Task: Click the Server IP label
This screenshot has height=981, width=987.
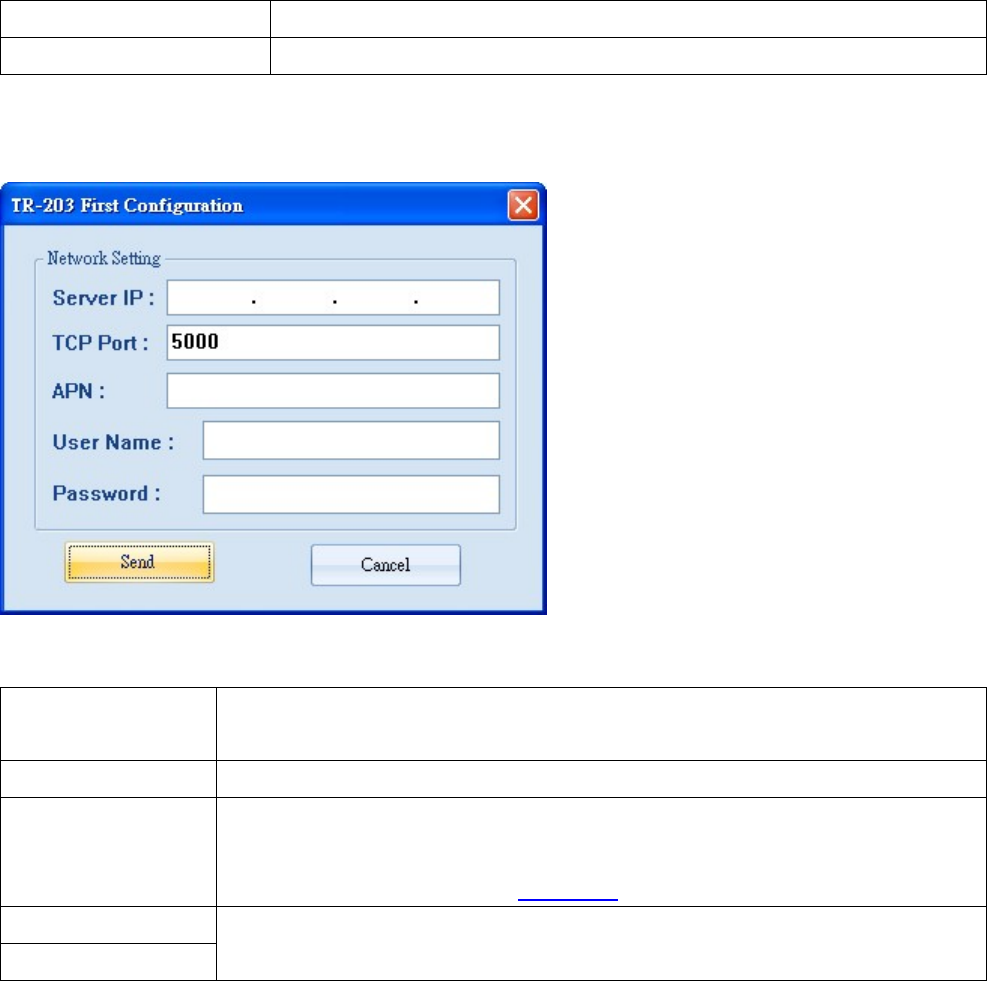Action: pos(103,298)
